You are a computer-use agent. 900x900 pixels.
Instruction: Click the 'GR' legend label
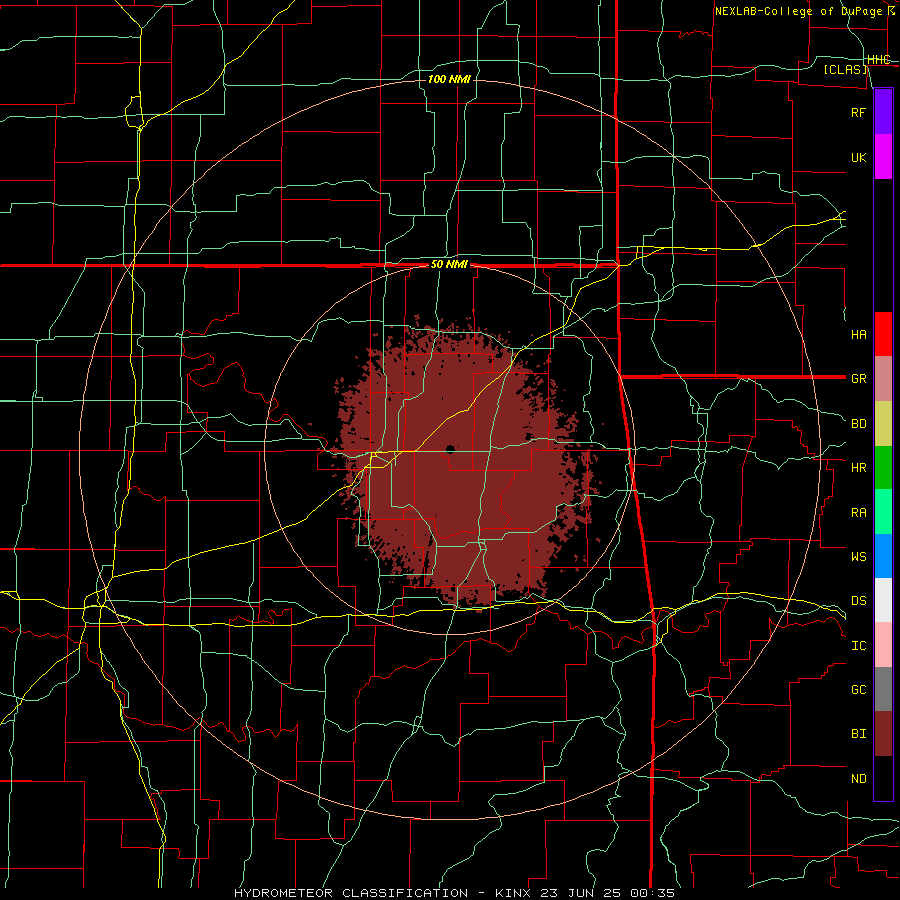pyautogui.click(x=858, y=379)
